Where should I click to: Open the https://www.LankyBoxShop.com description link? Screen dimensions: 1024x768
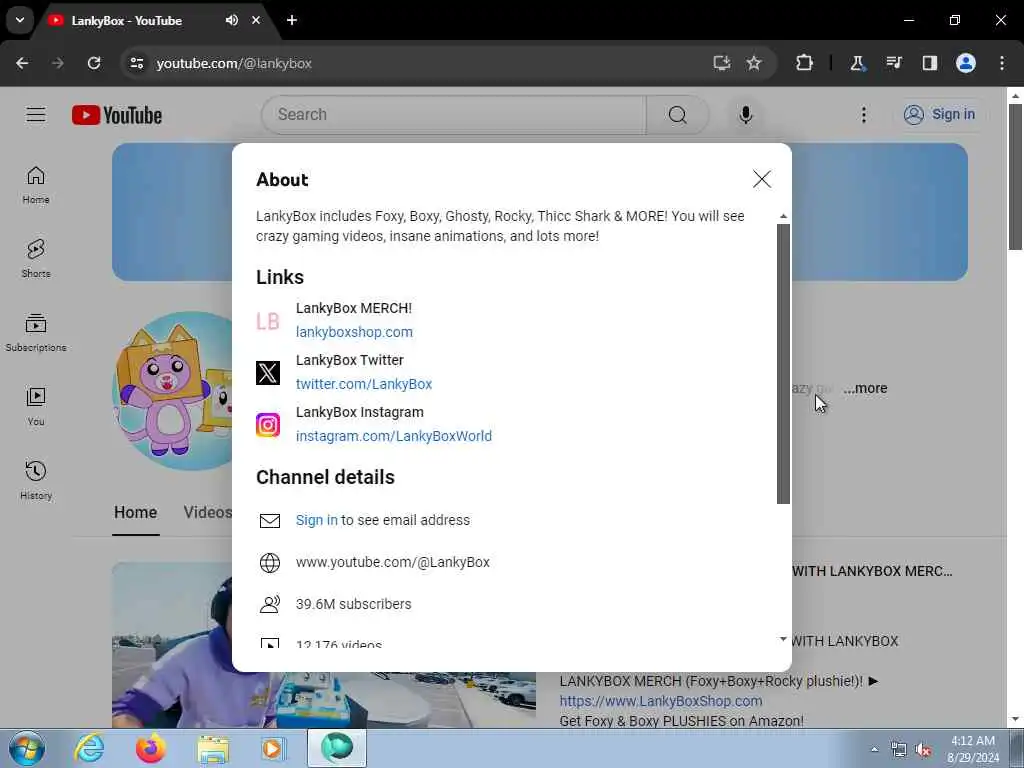point(661,701)
